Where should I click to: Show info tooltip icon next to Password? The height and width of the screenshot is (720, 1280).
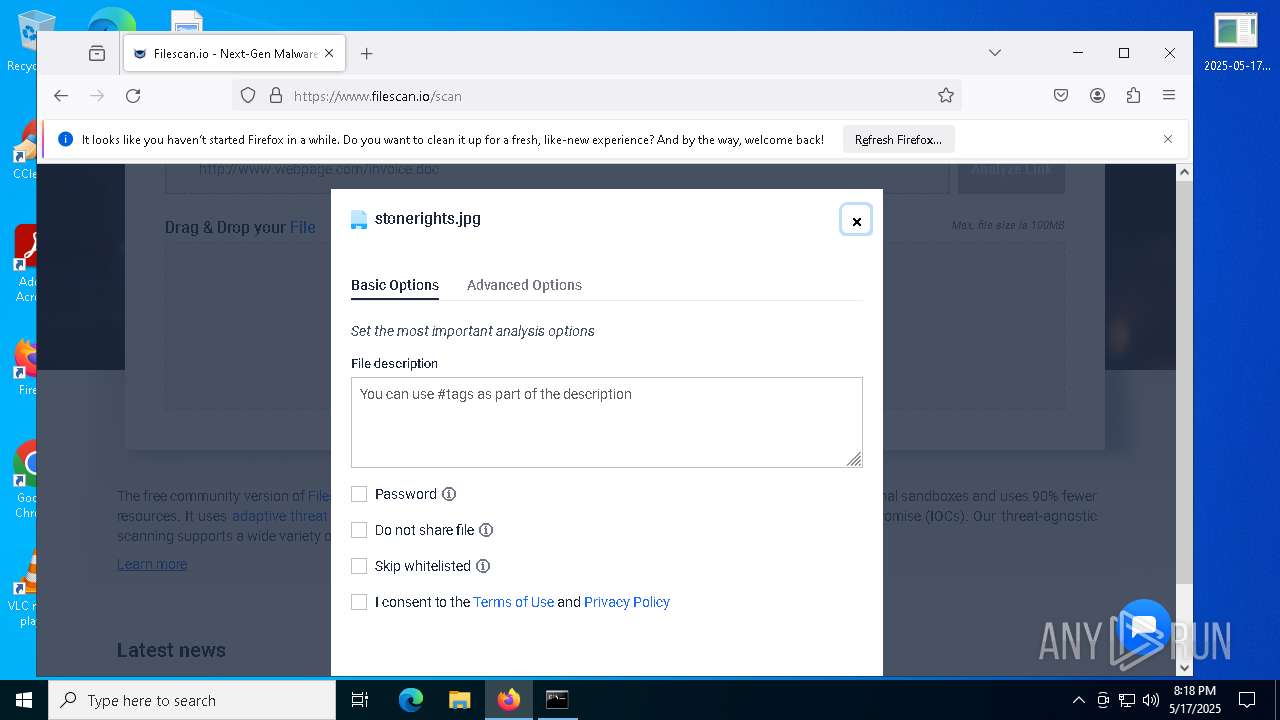[x=449, y=494]
